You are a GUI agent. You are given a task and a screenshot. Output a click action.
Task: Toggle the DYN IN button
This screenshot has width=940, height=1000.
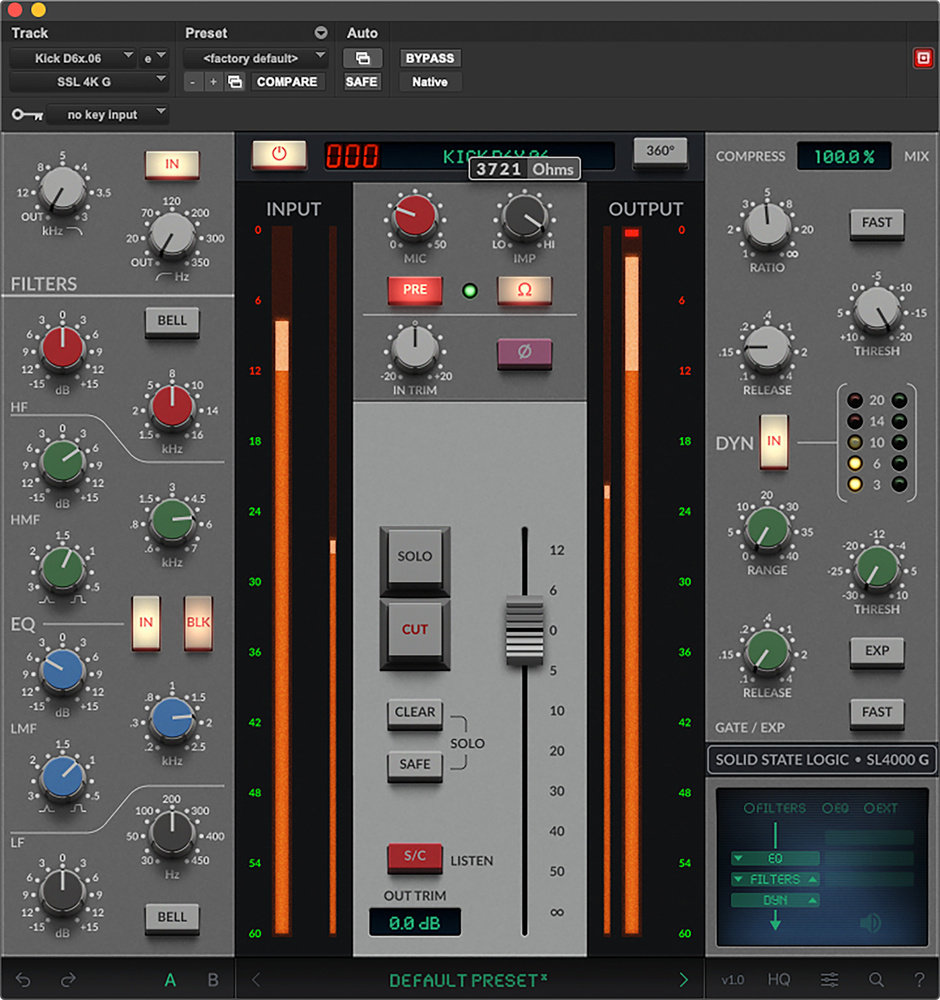coord(774,441)
